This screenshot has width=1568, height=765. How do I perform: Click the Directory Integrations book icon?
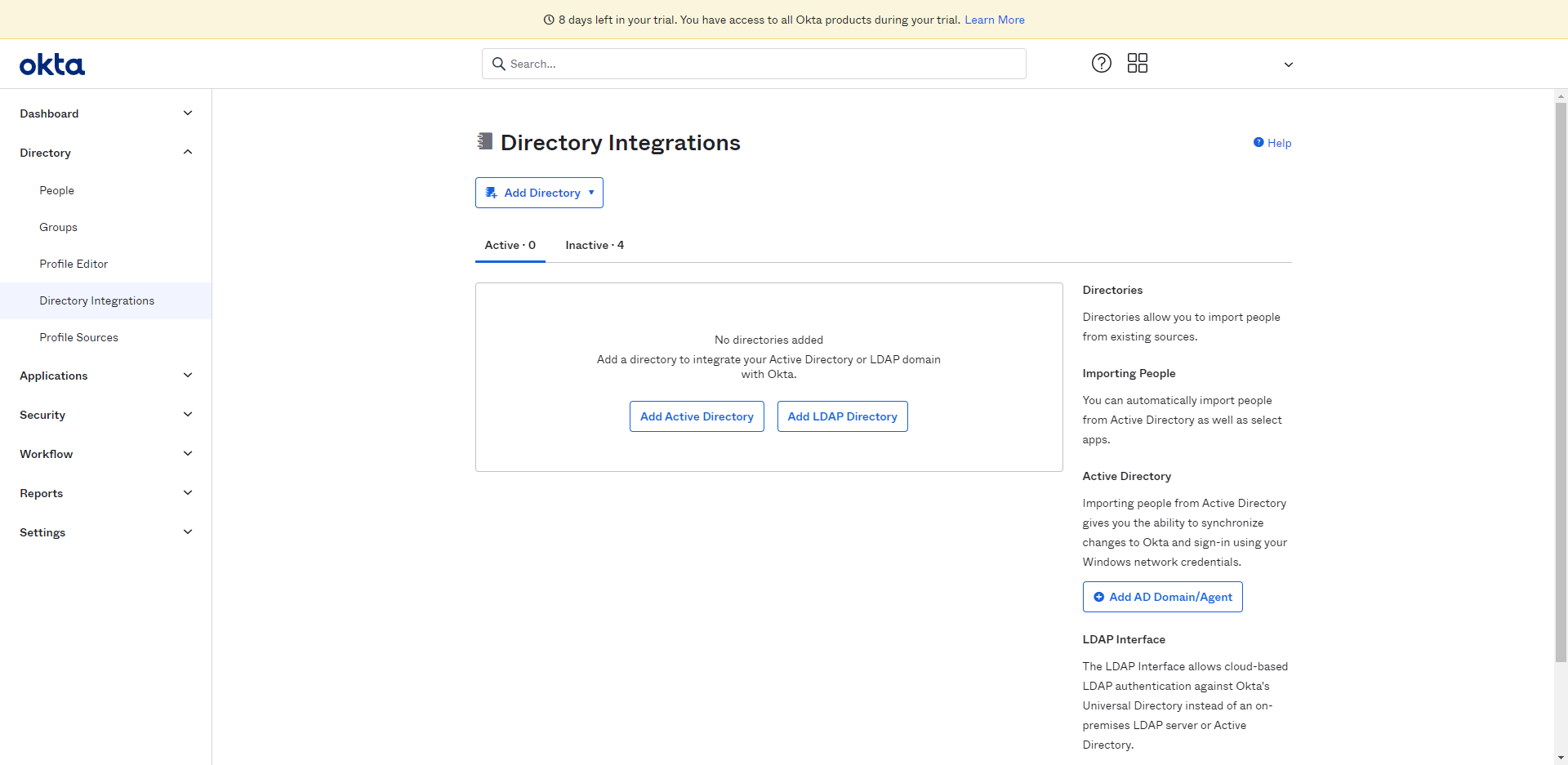coord(485,141)
